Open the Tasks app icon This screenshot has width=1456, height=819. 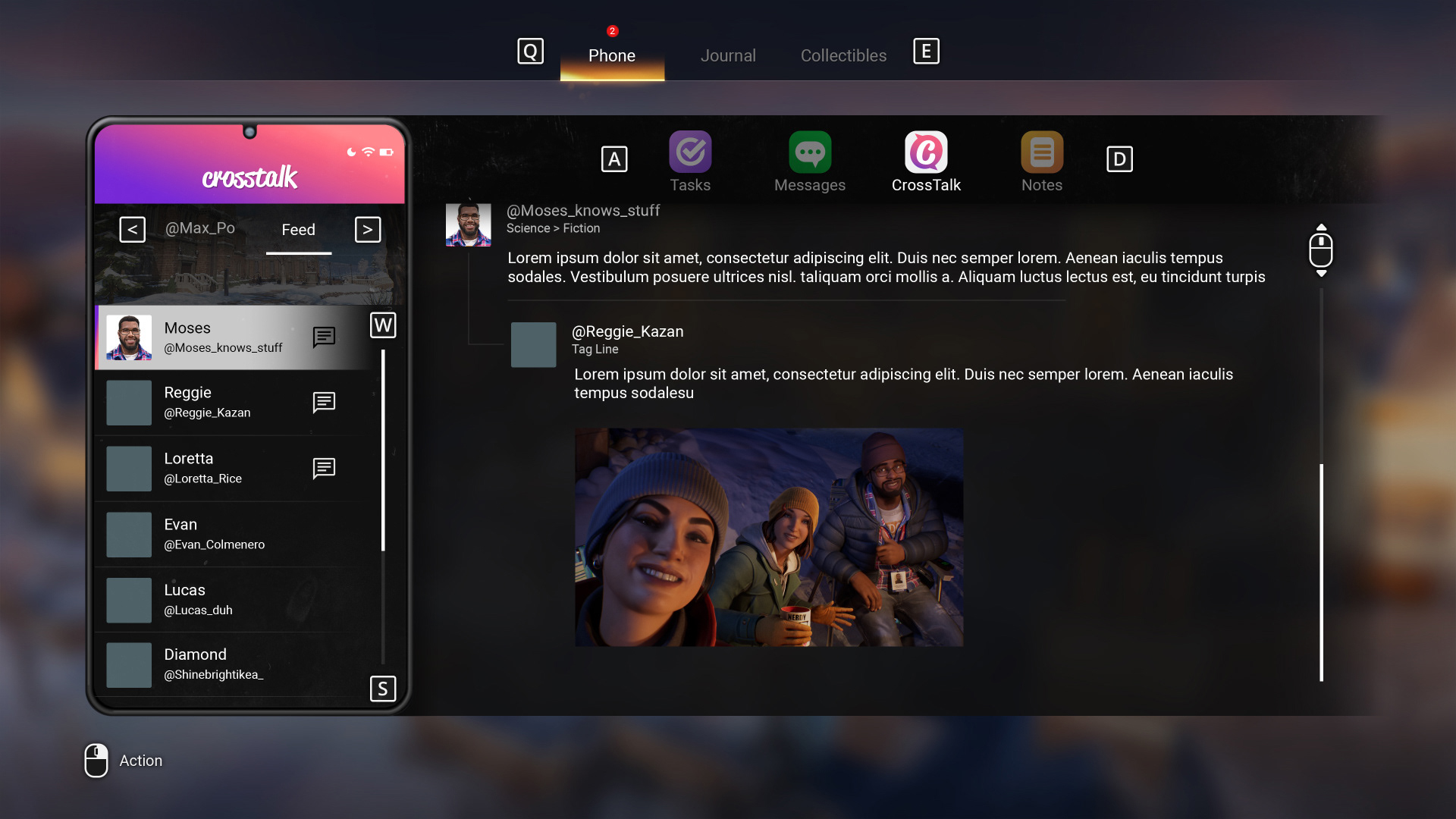[x=690, y=152]
